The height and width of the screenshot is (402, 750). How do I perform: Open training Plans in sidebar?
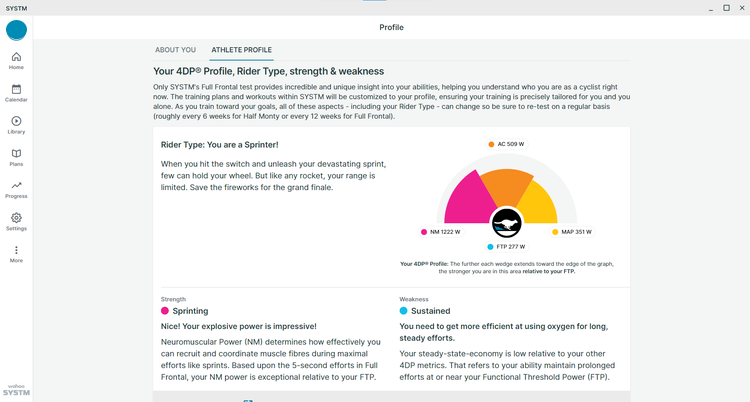16,157
